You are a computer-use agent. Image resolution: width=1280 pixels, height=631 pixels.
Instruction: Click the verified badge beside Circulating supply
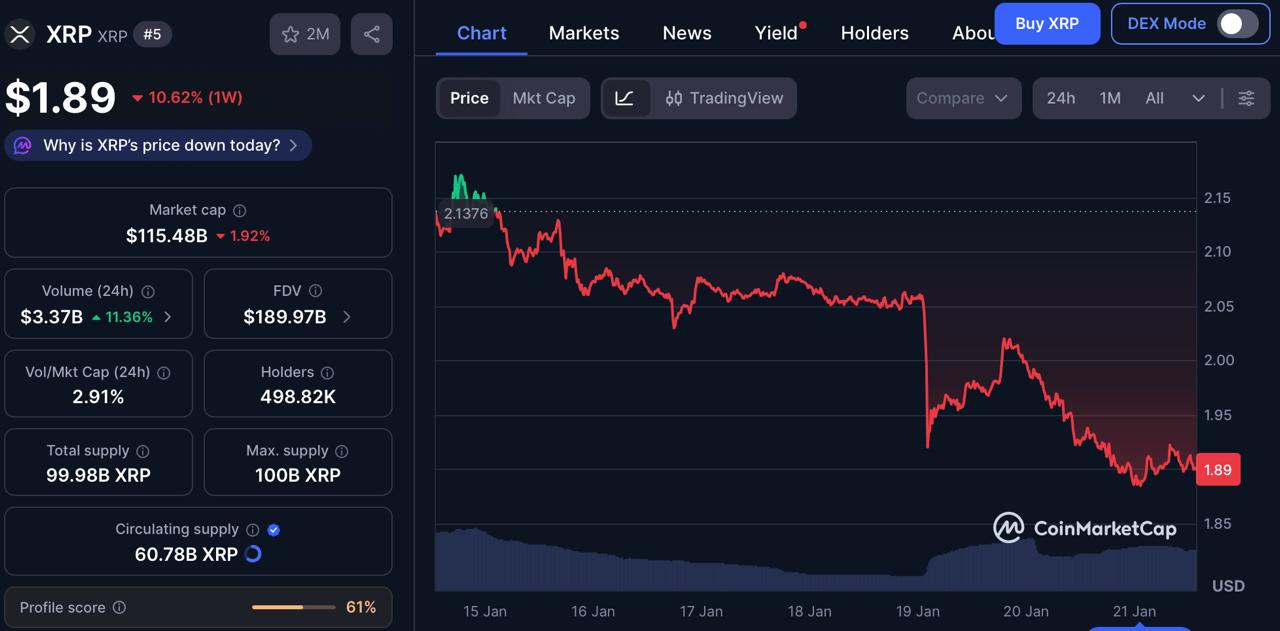[x=271, y=529]
